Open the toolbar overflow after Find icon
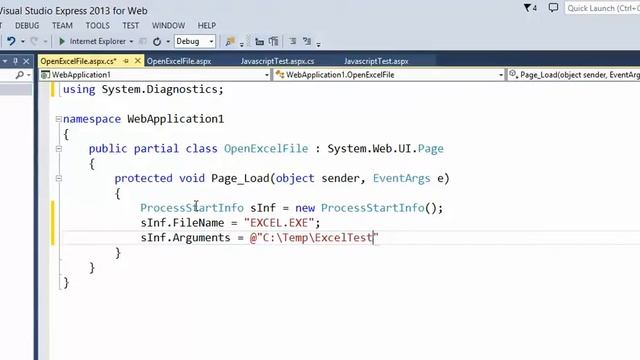Viewport: 640px width, 360px height. pyautogui.click(x=242, y=44)
